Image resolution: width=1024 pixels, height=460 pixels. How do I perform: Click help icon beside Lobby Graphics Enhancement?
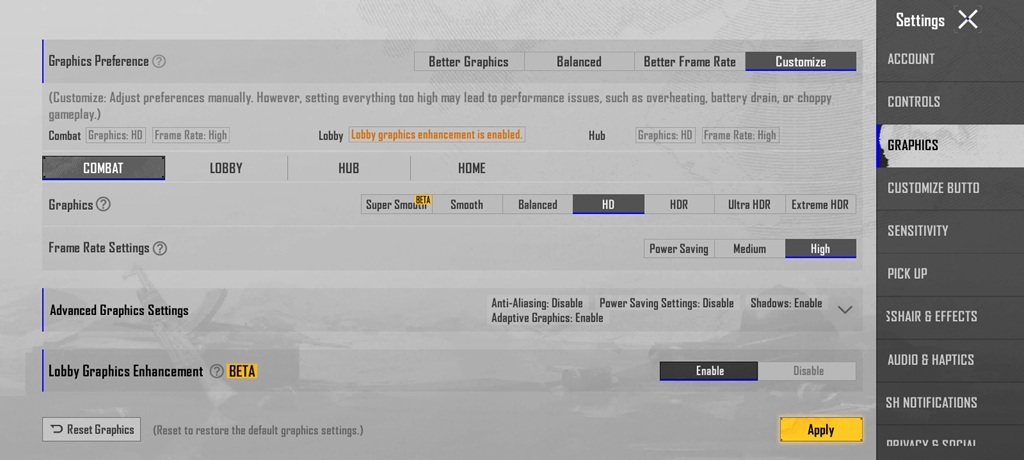click(215, 371)
